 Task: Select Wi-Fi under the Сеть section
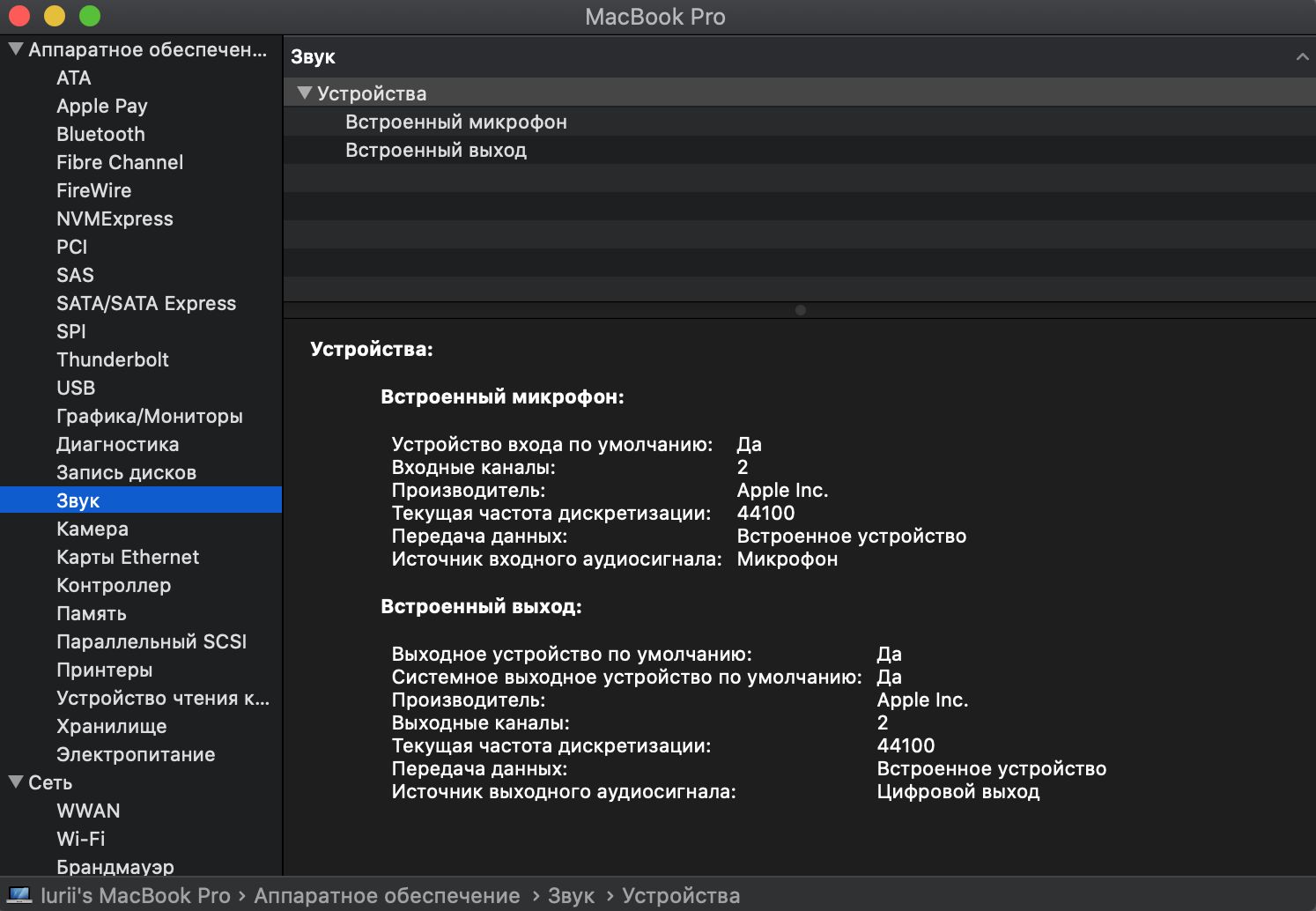click(81, 839)
